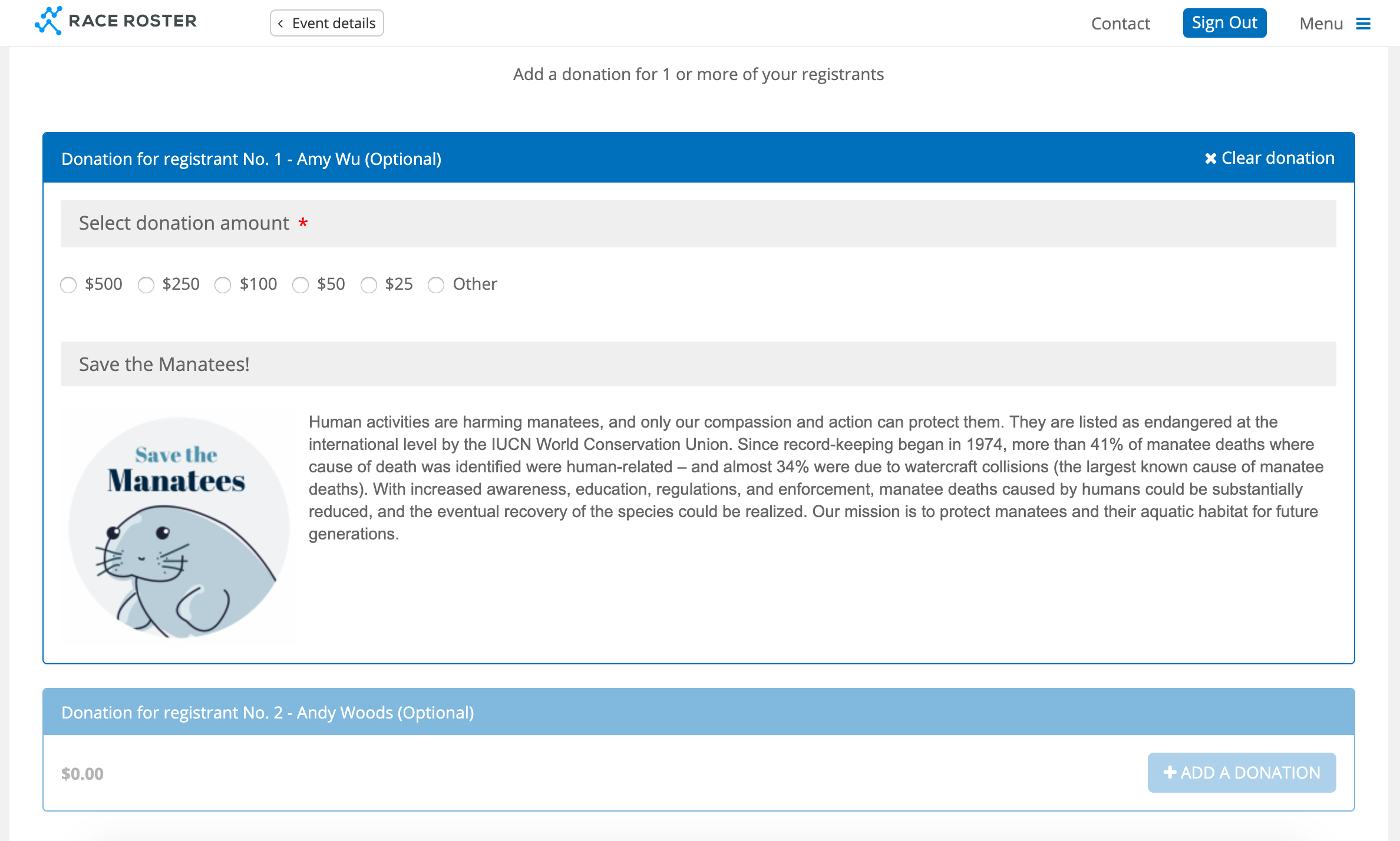This screenshot has height=841, width=1400.
Task: Open the Menu text in navigation
Action: pos(1321,24)
